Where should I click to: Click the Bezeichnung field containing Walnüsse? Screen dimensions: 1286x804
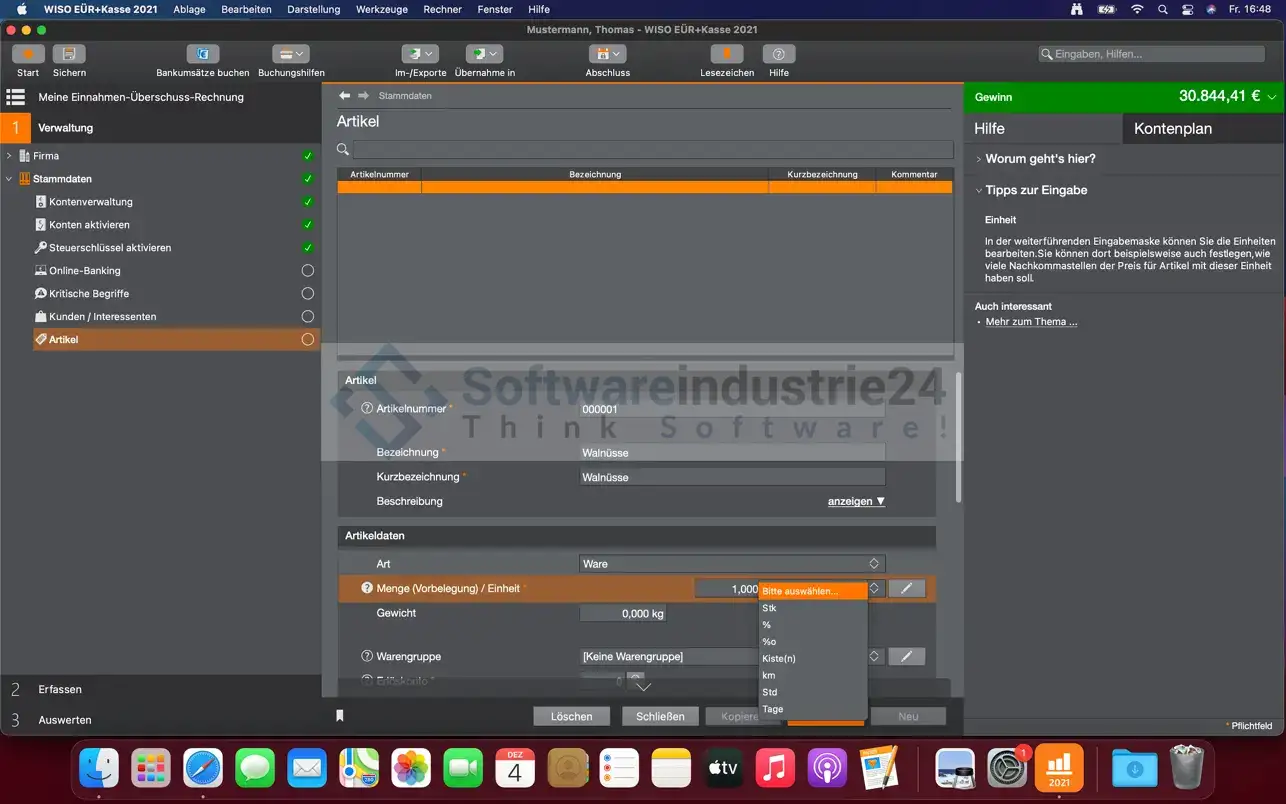(731, 453)
